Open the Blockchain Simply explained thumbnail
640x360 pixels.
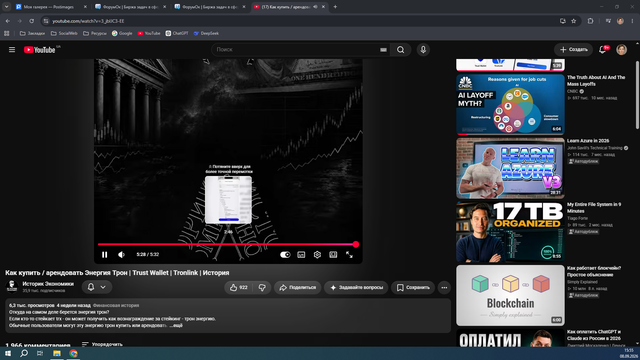510,295
